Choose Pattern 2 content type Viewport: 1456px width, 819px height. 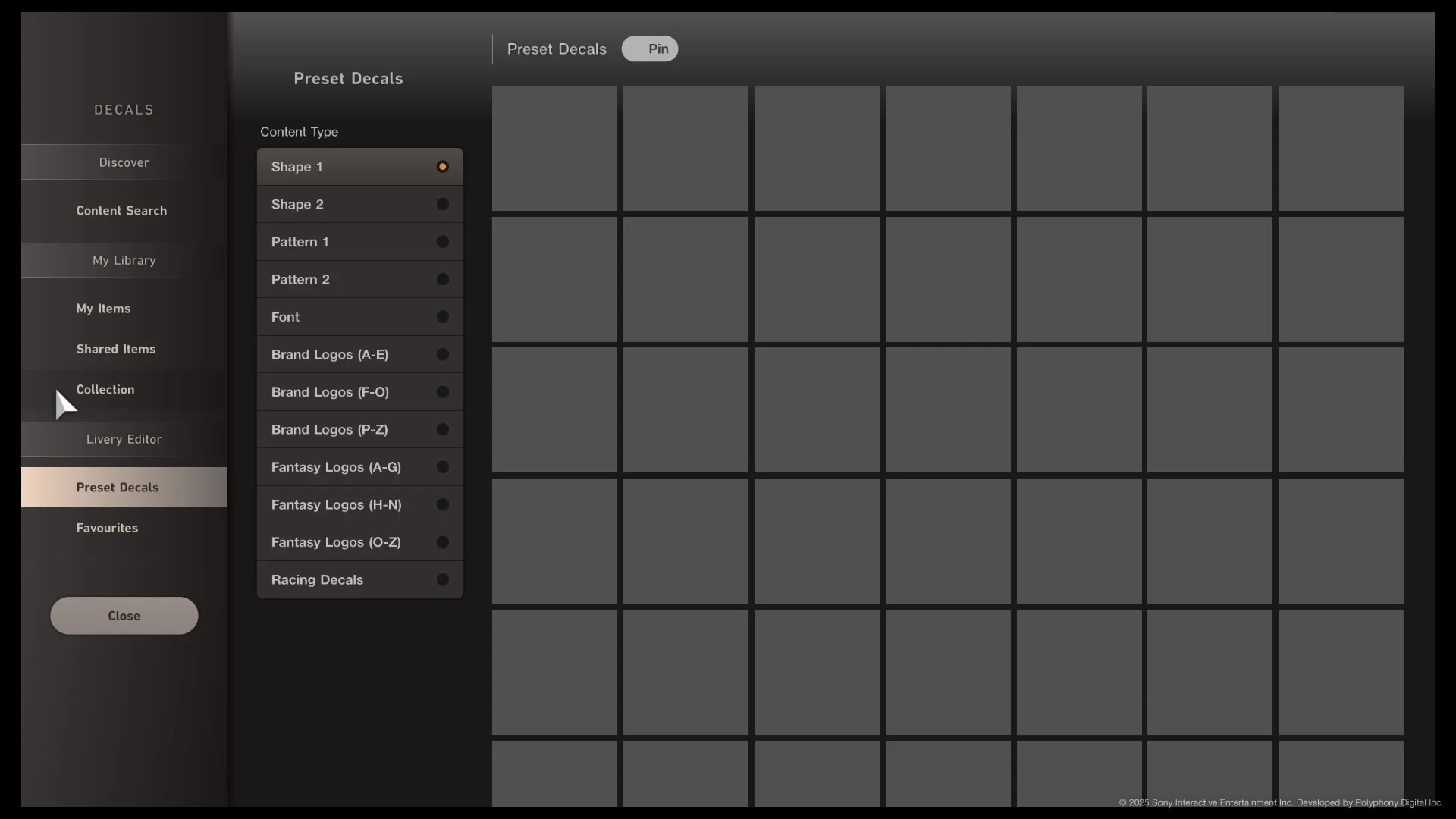point(359,280)
